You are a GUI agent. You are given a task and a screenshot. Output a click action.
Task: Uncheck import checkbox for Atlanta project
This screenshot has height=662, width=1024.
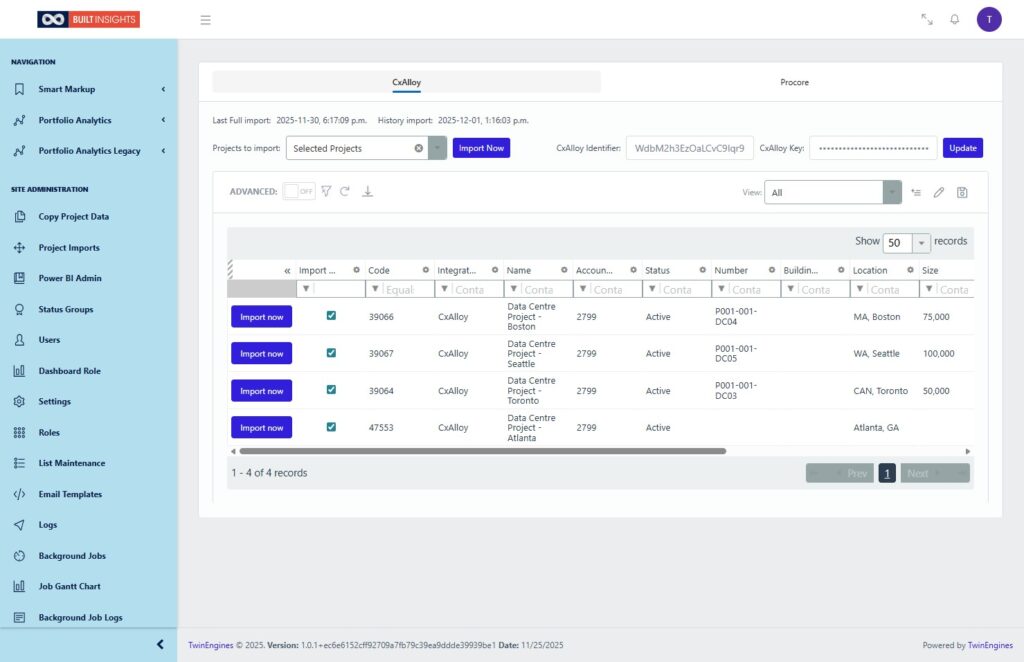click(331, 427)
